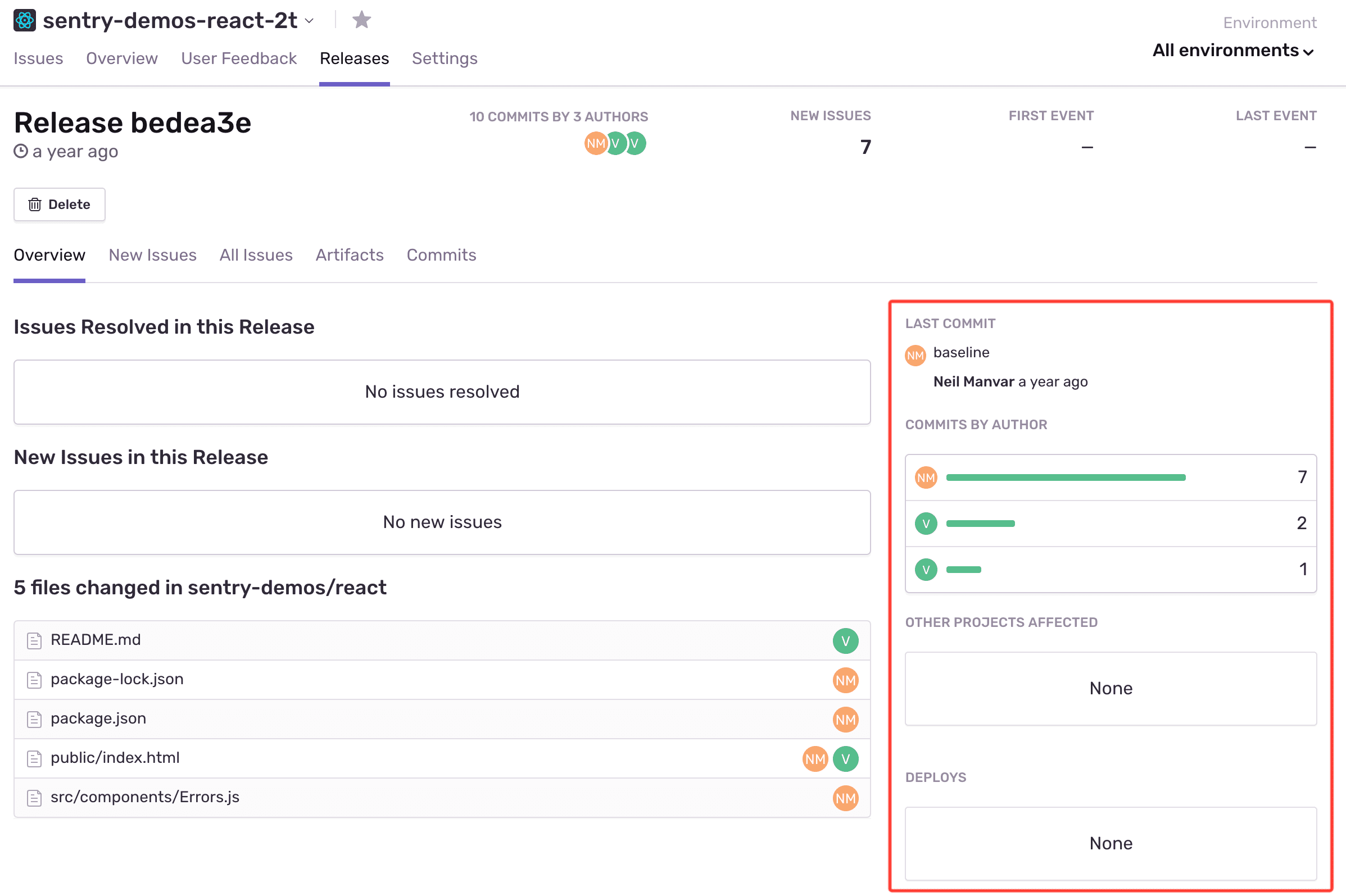
Task: Switch to the Commits tab
Action: 441,256
